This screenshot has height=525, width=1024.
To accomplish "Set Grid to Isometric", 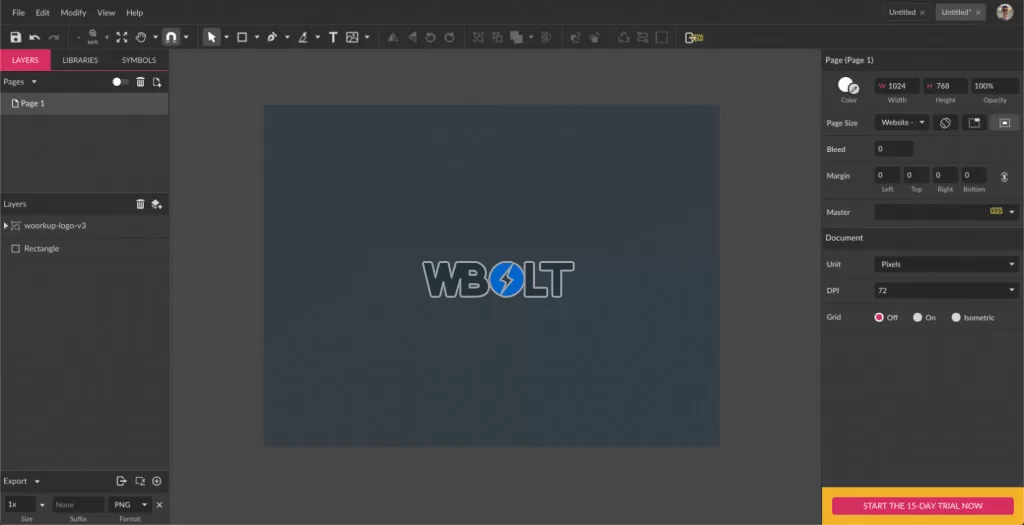I will point(956,317).
